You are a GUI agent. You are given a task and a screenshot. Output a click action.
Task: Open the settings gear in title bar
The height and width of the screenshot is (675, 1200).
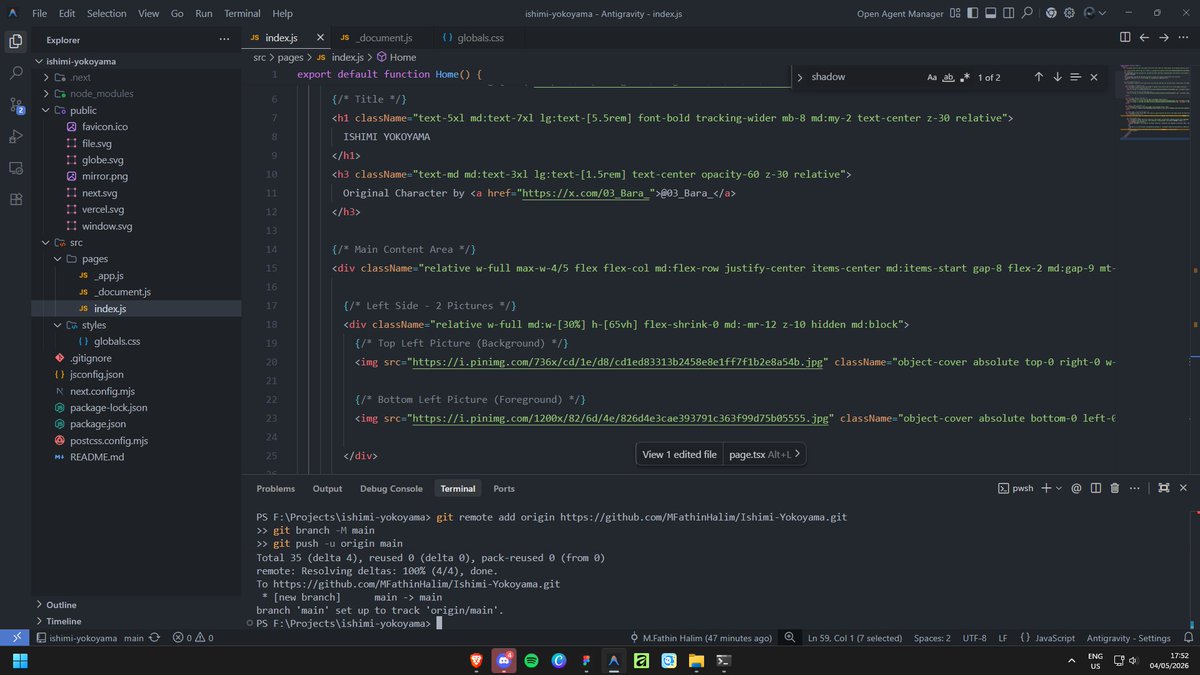click(1069, 14)
